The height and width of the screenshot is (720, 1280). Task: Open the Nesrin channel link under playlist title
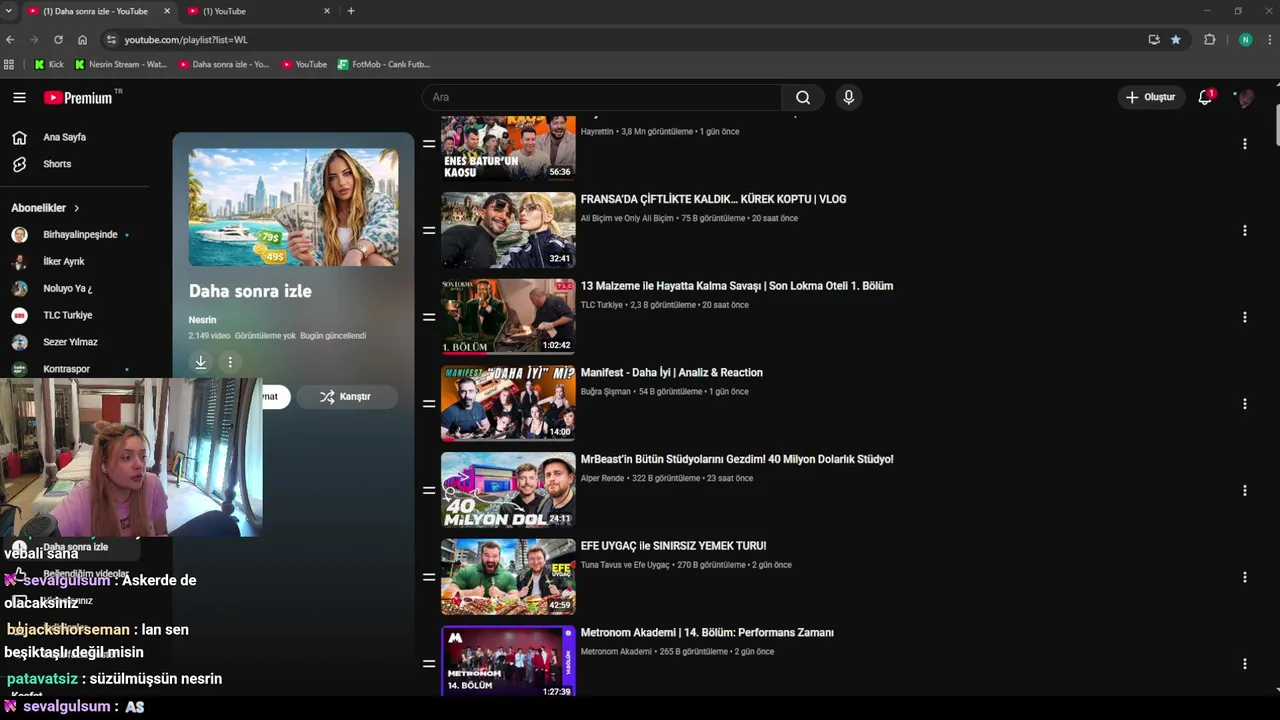(x=202, y=320)
